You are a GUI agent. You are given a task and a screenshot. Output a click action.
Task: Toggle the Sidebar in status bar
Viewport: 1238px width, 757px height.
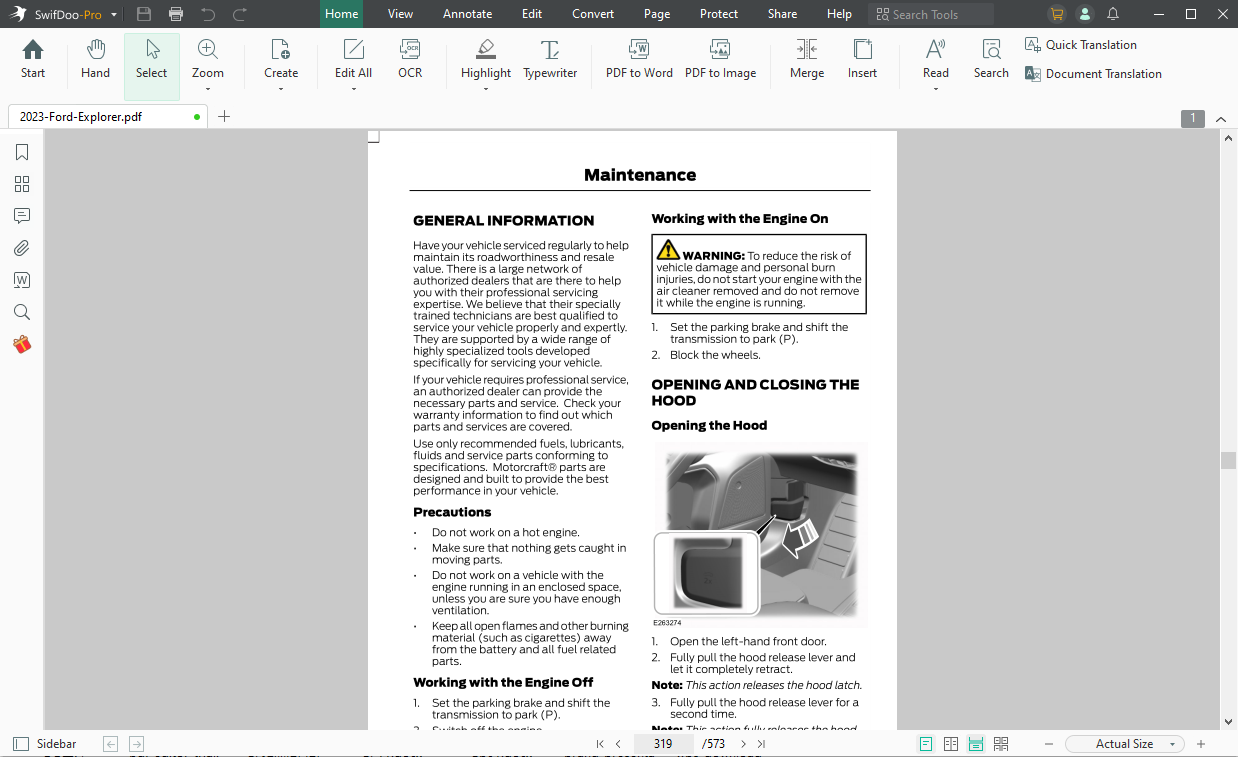click(45, 744)
